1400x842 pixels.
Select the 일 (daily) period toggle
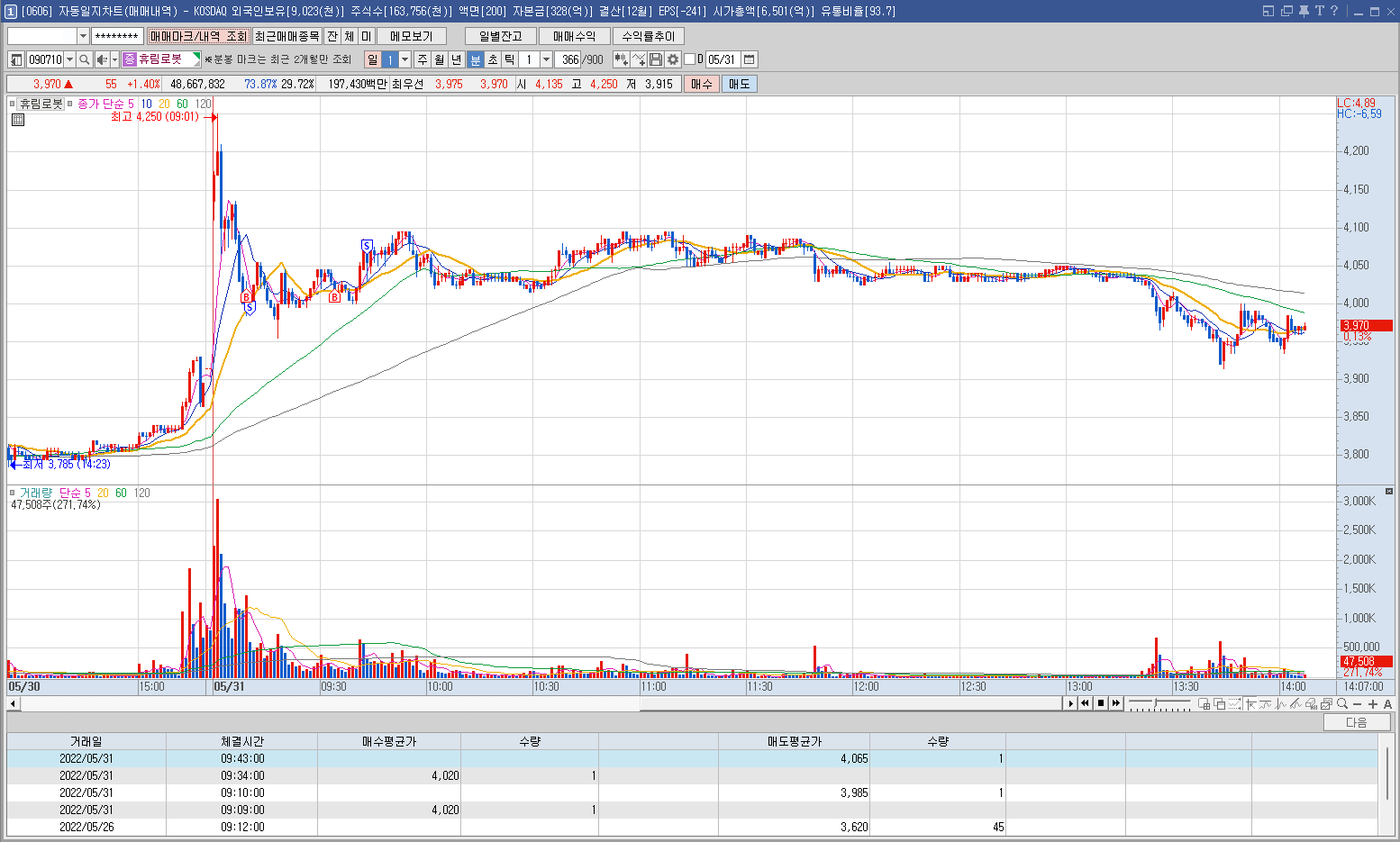(372, 59)
